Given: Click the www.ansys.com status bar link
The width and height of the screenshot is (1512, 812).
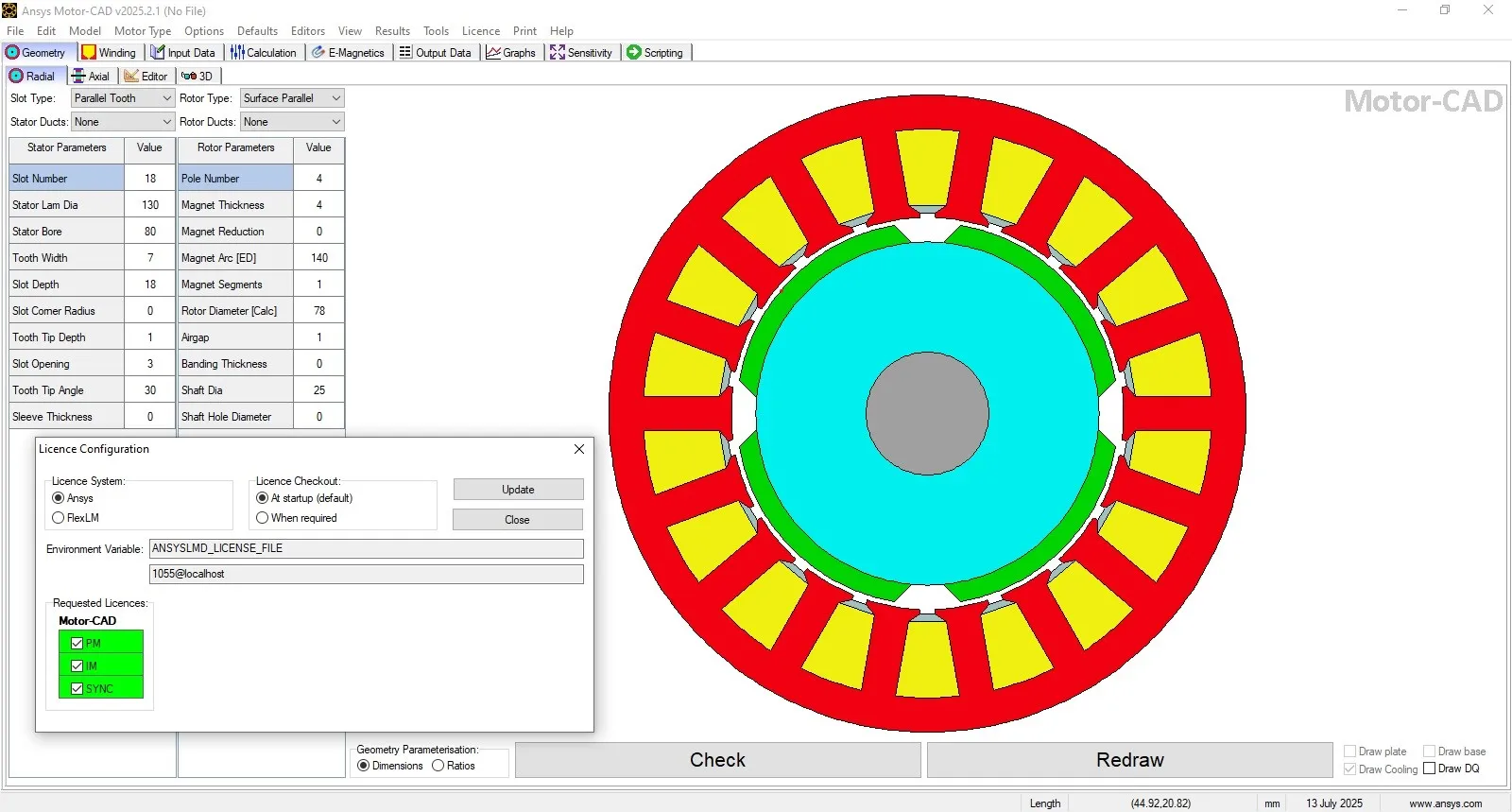Looking at the screenshot, I should tap(1445, 803).
